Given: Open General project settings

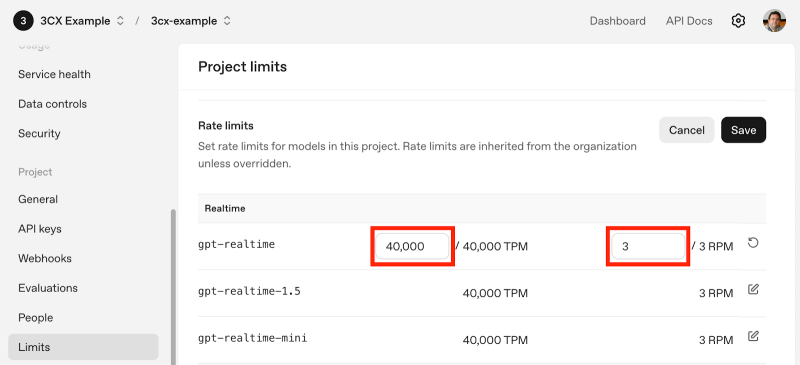Looking at the screenshot, I should (38, 199).
